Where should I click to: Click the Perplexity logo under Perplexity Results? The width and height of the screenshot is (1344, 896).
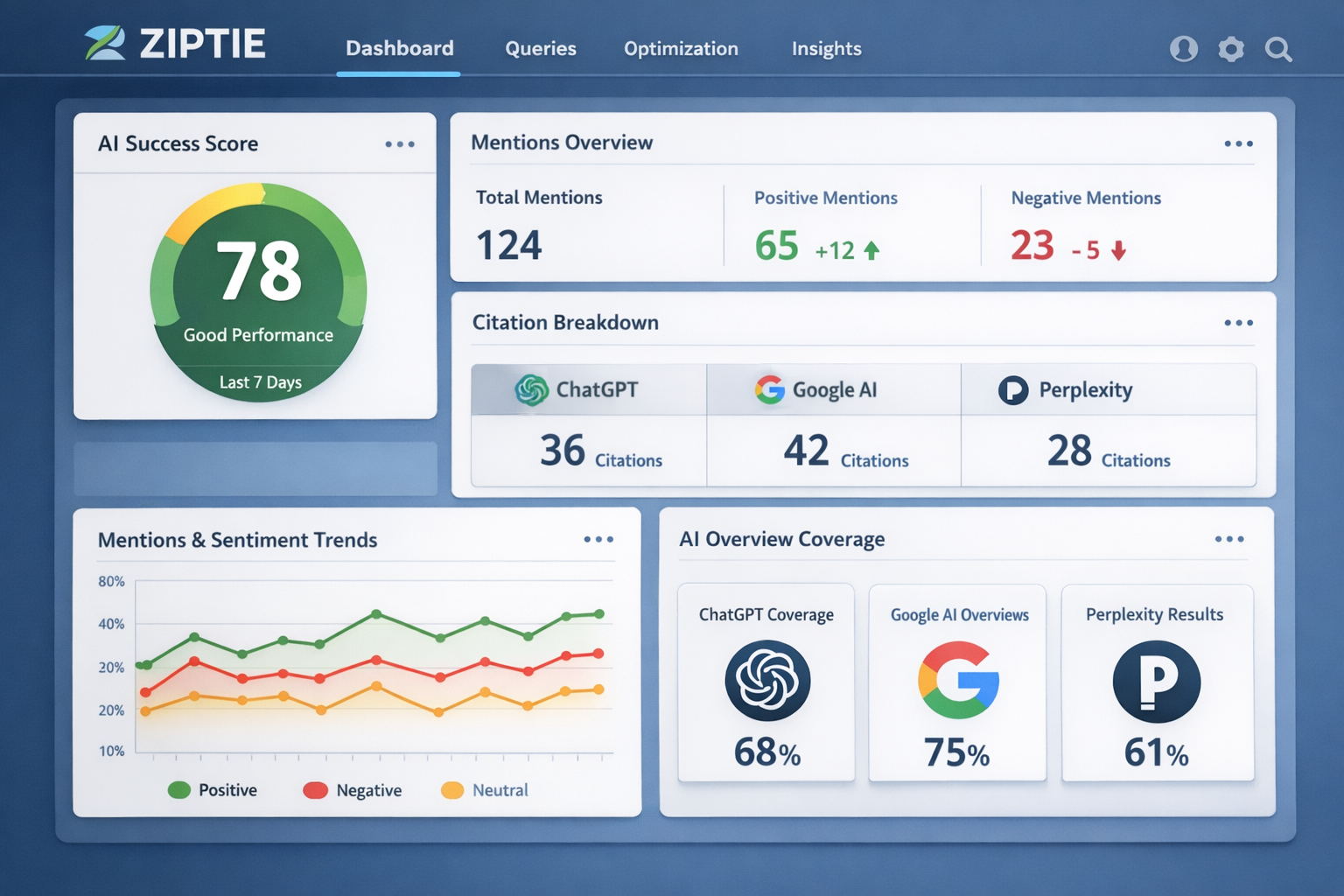tap(1156, 682)
